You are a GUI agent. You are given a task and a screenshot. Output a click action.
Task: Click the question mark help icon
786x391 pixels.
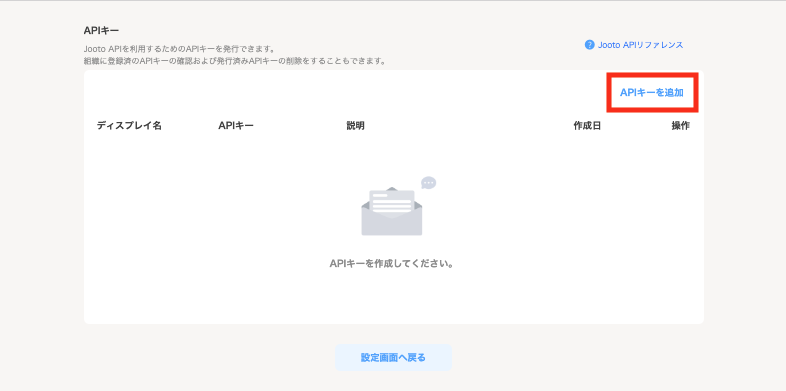click(590, 45)
